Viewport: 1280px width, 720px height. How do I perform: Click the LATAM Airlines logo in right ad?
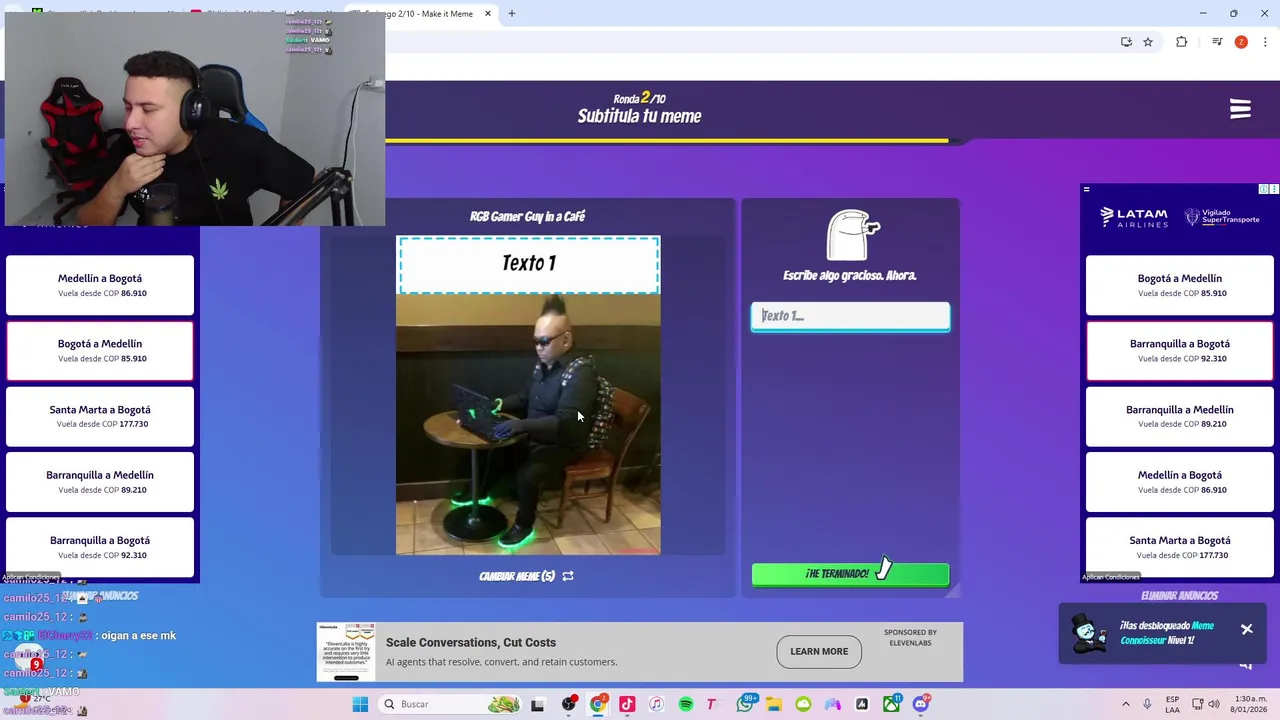(1134, 217)
